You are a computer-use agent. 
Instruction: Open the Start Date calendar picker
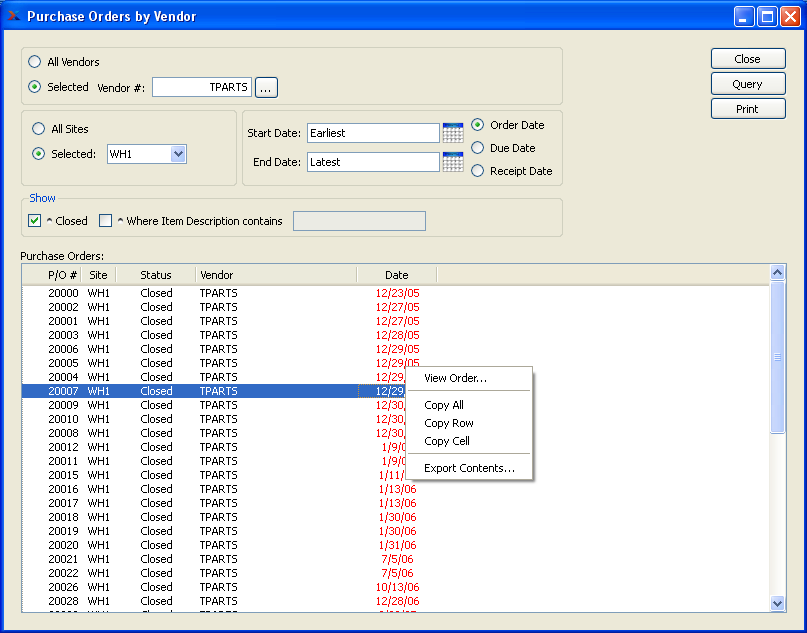click(453, 133)
